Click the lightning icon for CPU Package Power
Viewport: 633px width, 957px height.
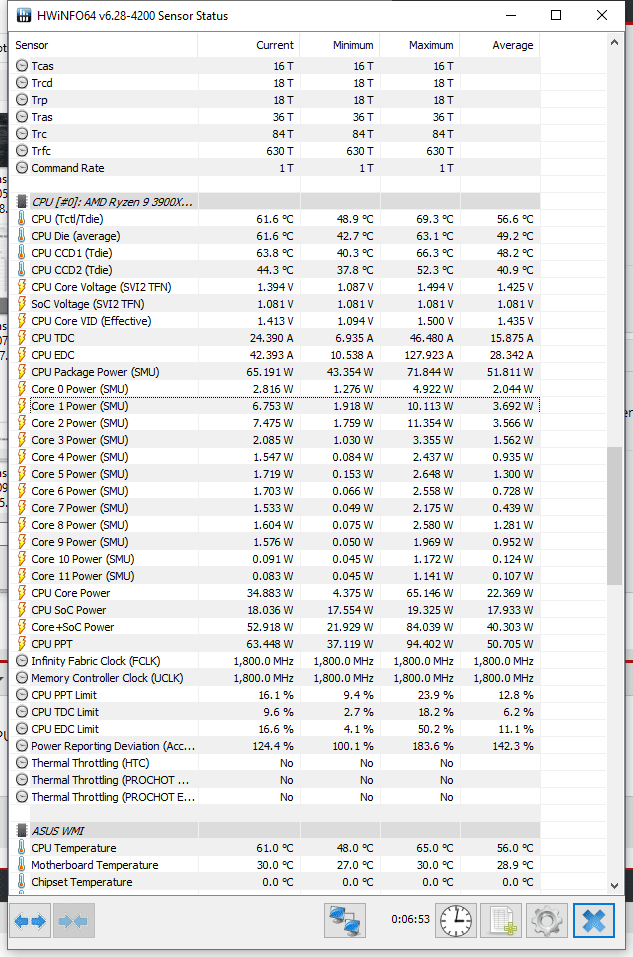click(21, 372)
